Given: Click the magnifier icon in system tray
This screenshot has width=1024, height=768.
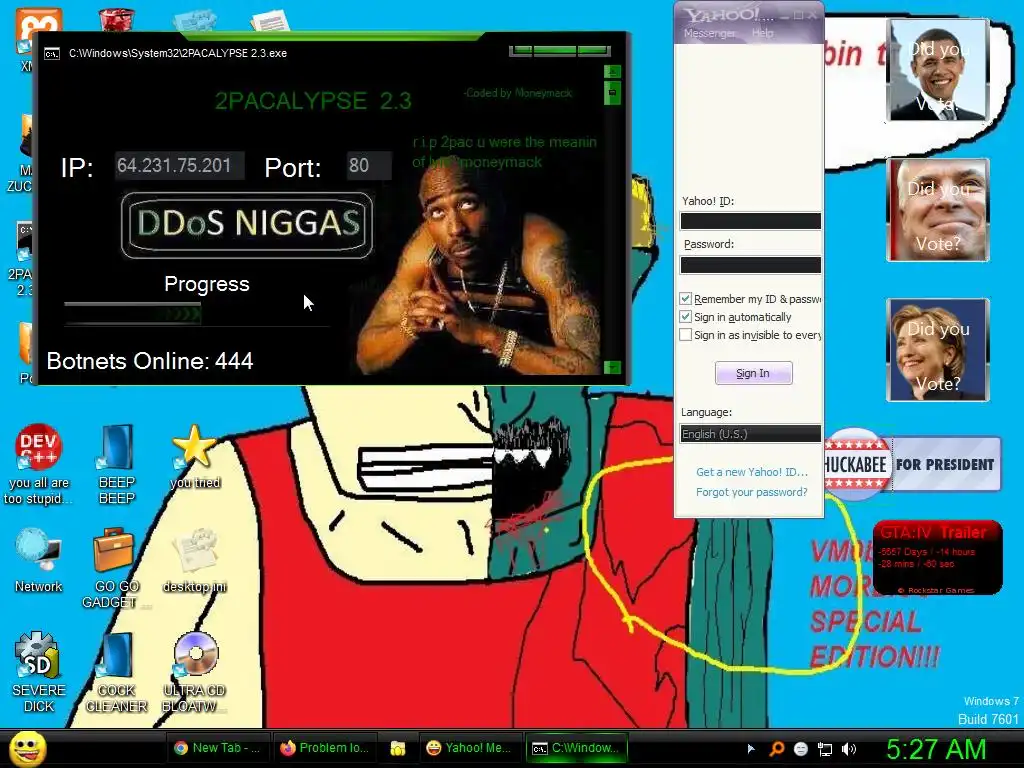Looking at the screenshot, I should [x=776, y=749].
